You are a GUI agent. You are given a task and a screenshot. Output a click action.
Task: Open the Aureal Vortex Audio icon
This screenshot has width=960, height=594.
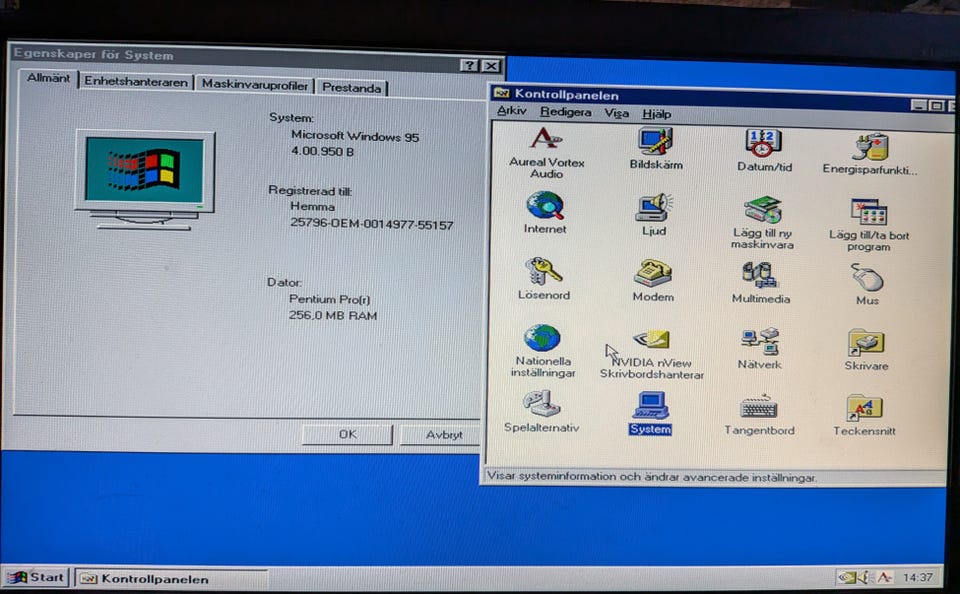[546, 140]
